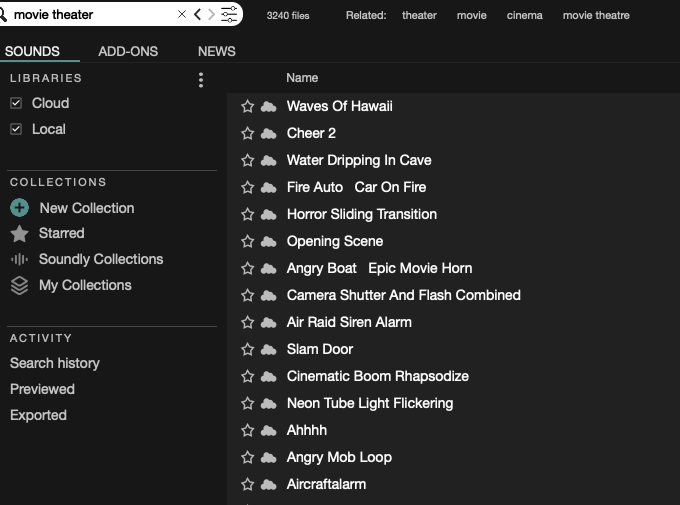Star the Ahhhh sound

click(248, 430)
